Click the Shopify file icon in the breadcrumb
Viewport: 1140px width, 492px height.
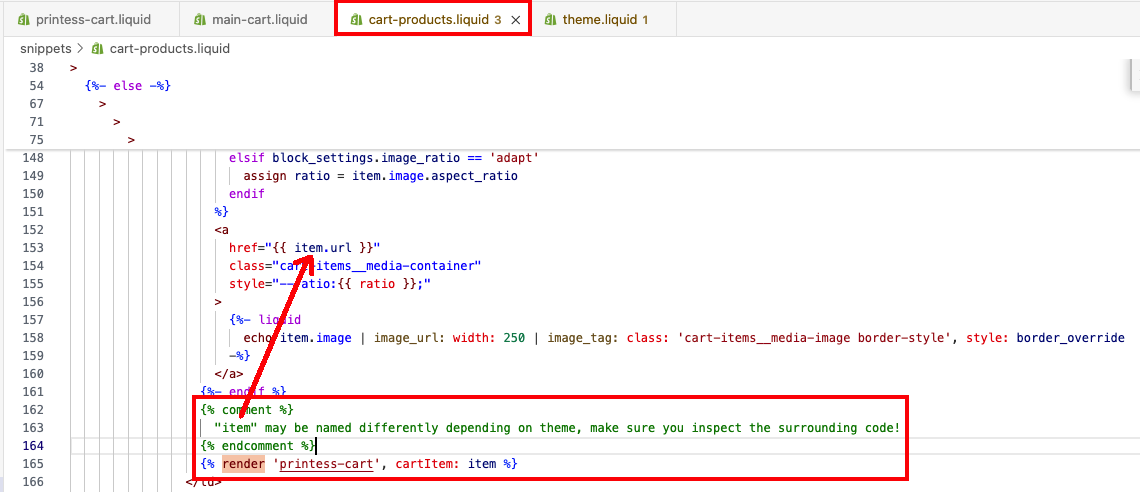point(98,48)
